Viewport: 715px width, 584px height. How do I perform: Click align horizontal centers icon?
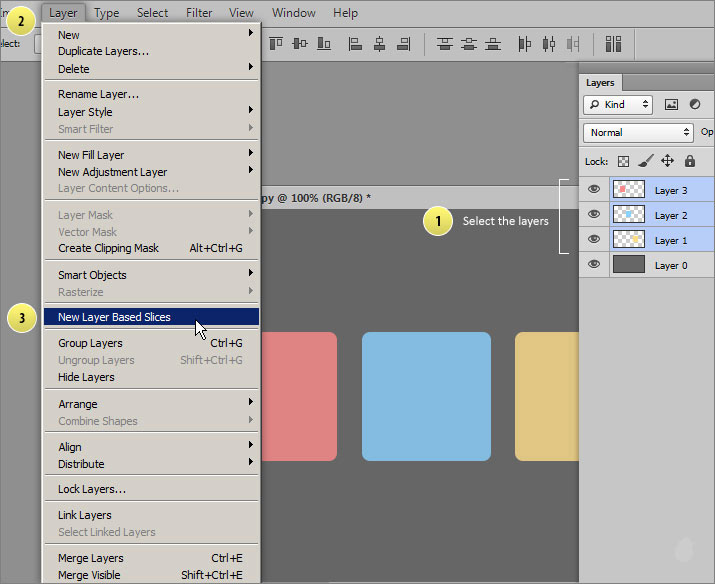click(x=379, y=44)
